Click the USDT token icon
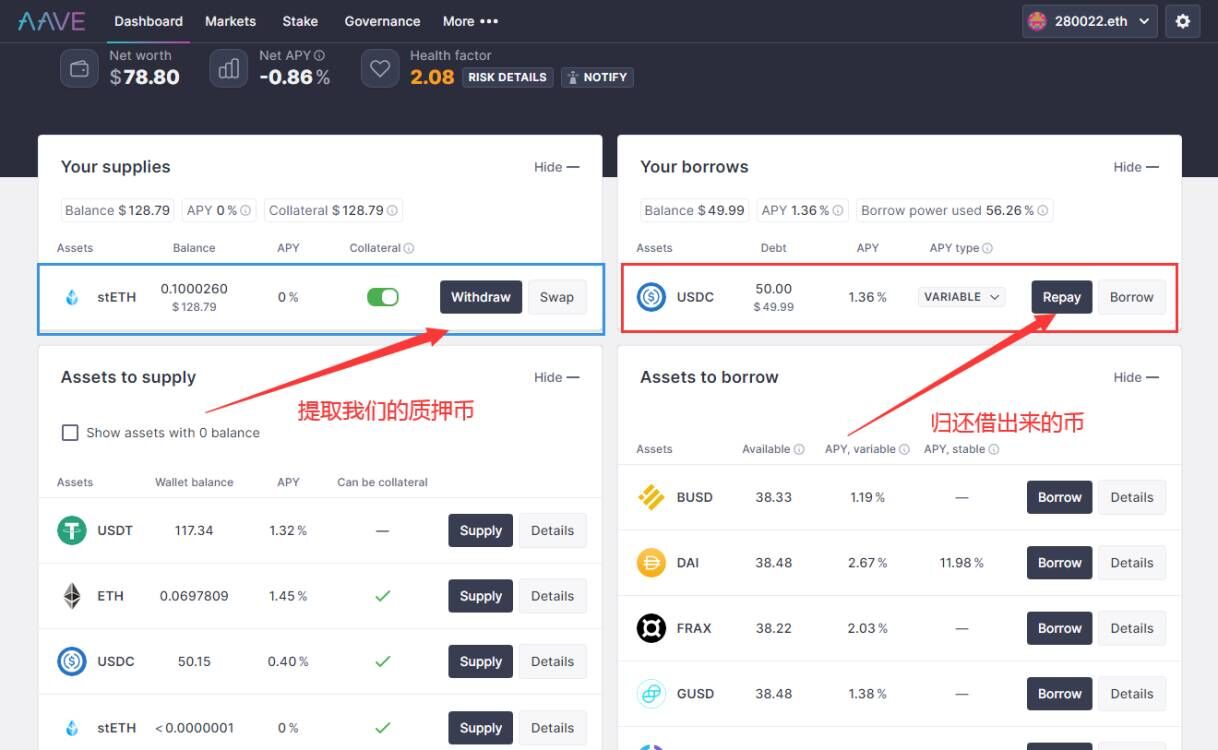Viewport: 1218px width, 750px height. tap(72, 530)
